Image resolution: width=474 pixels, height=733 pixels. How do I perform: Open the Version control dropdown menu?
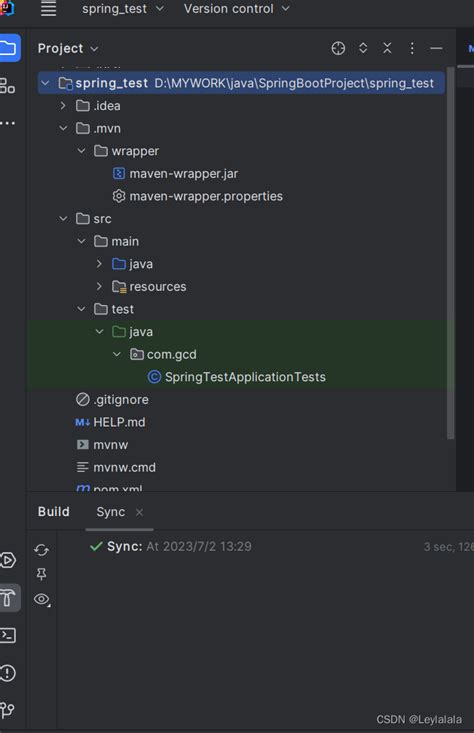[237, 9]
